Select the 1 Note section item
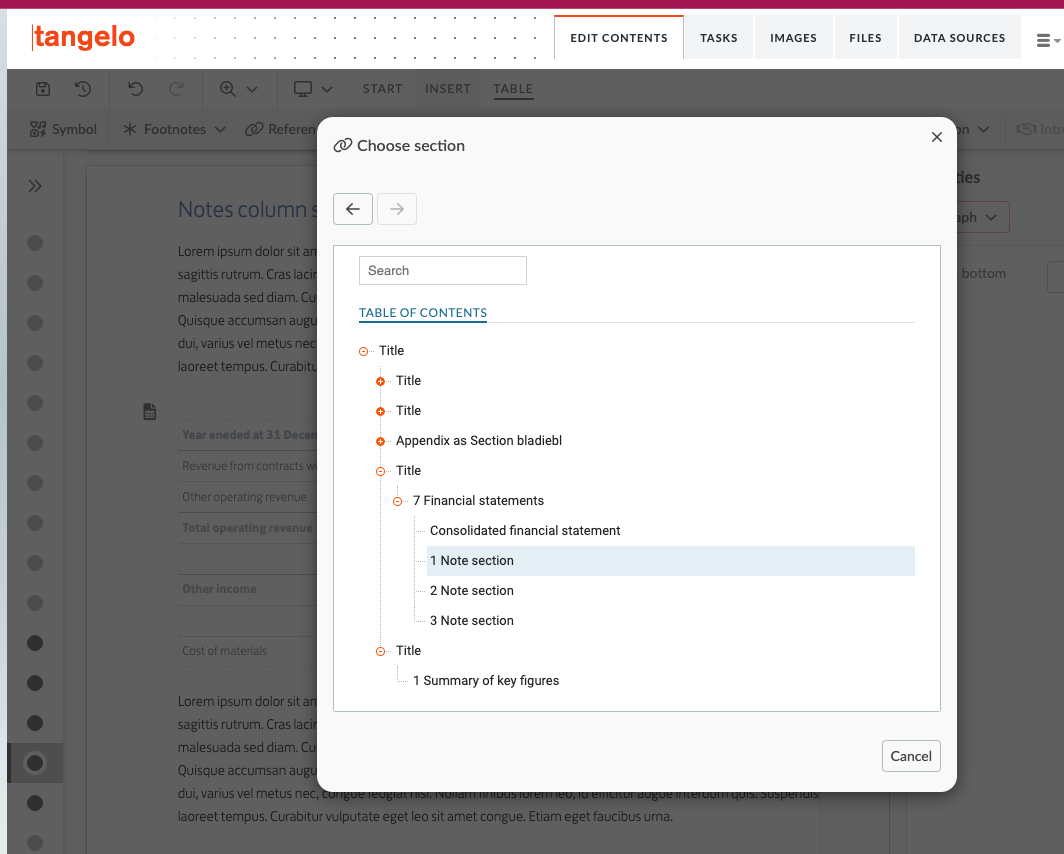 [x=670, y=561]
